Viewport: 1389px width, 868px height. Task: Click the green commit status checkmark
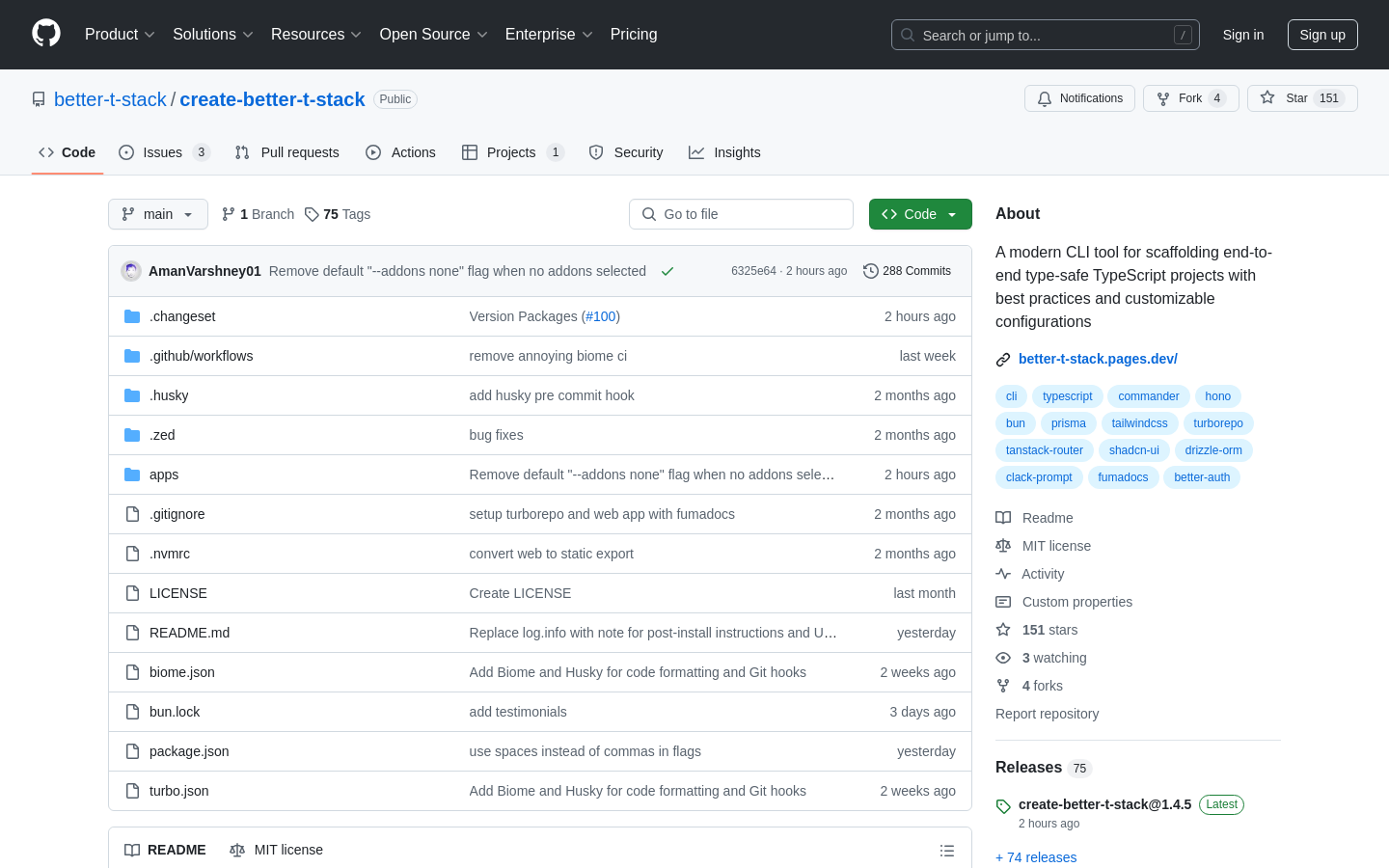(667, 271)
